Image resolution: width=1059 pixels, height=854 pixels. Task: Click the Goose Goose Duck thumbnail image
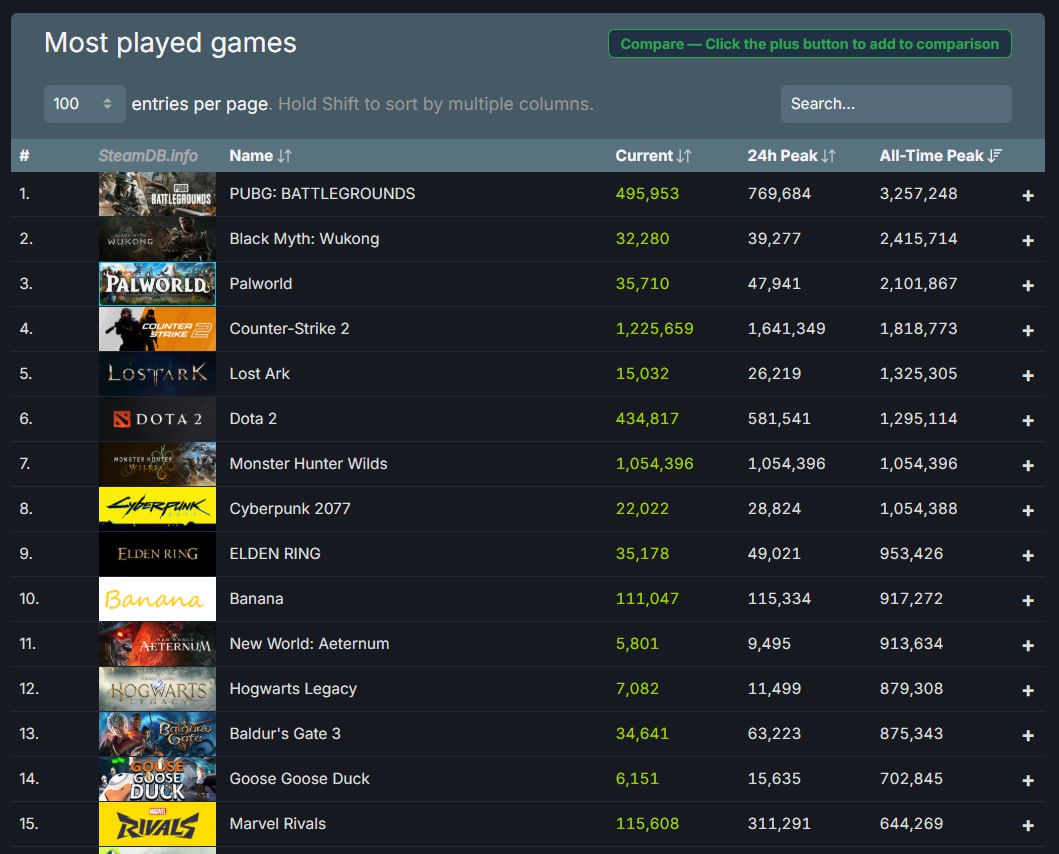[157, 779]
